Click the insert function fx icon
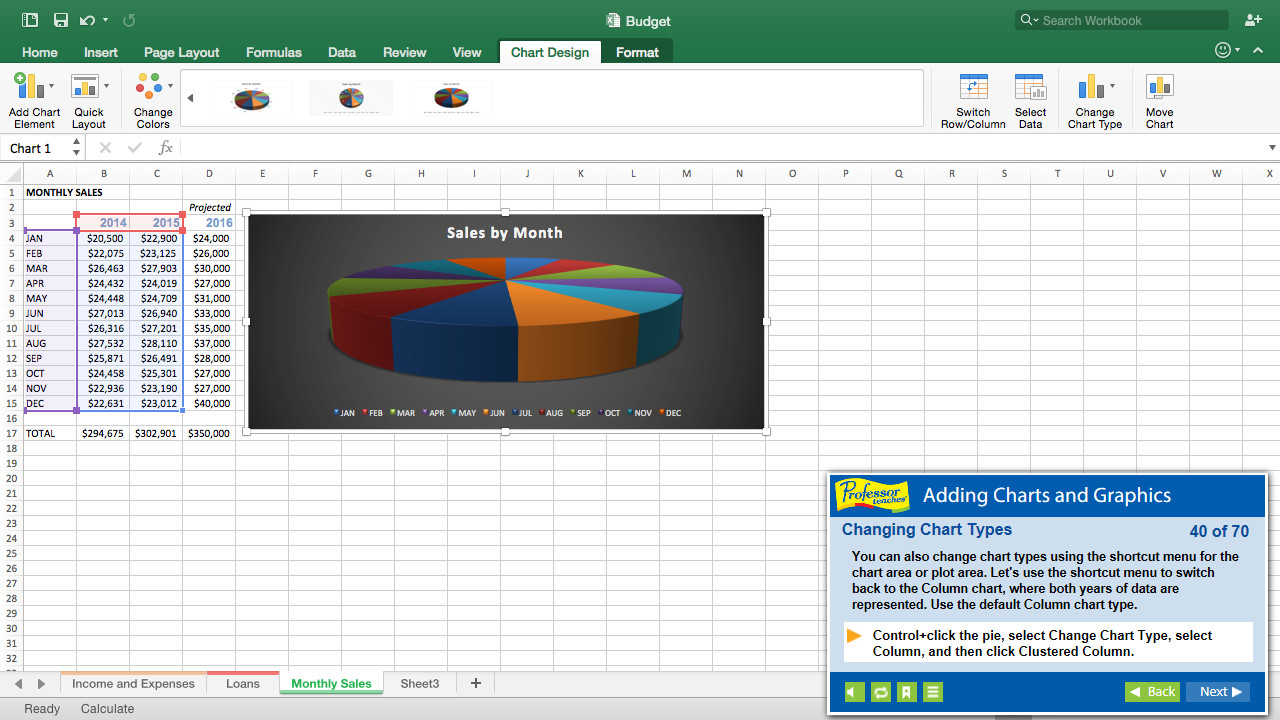The image size is (1280, 720). tap(166, 148)
